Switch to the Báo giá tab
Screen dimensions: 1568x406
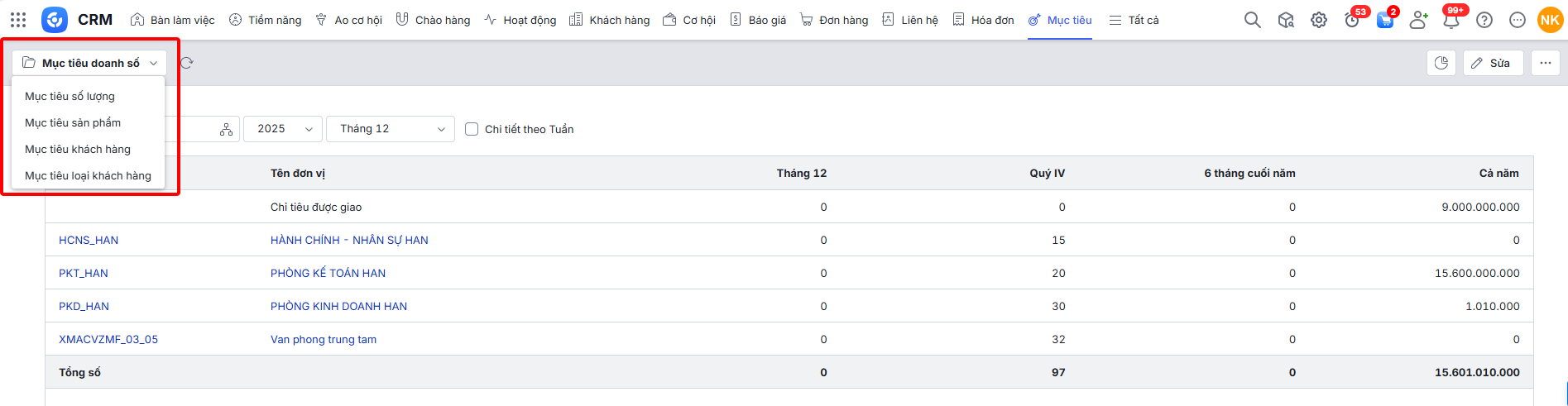758,20
